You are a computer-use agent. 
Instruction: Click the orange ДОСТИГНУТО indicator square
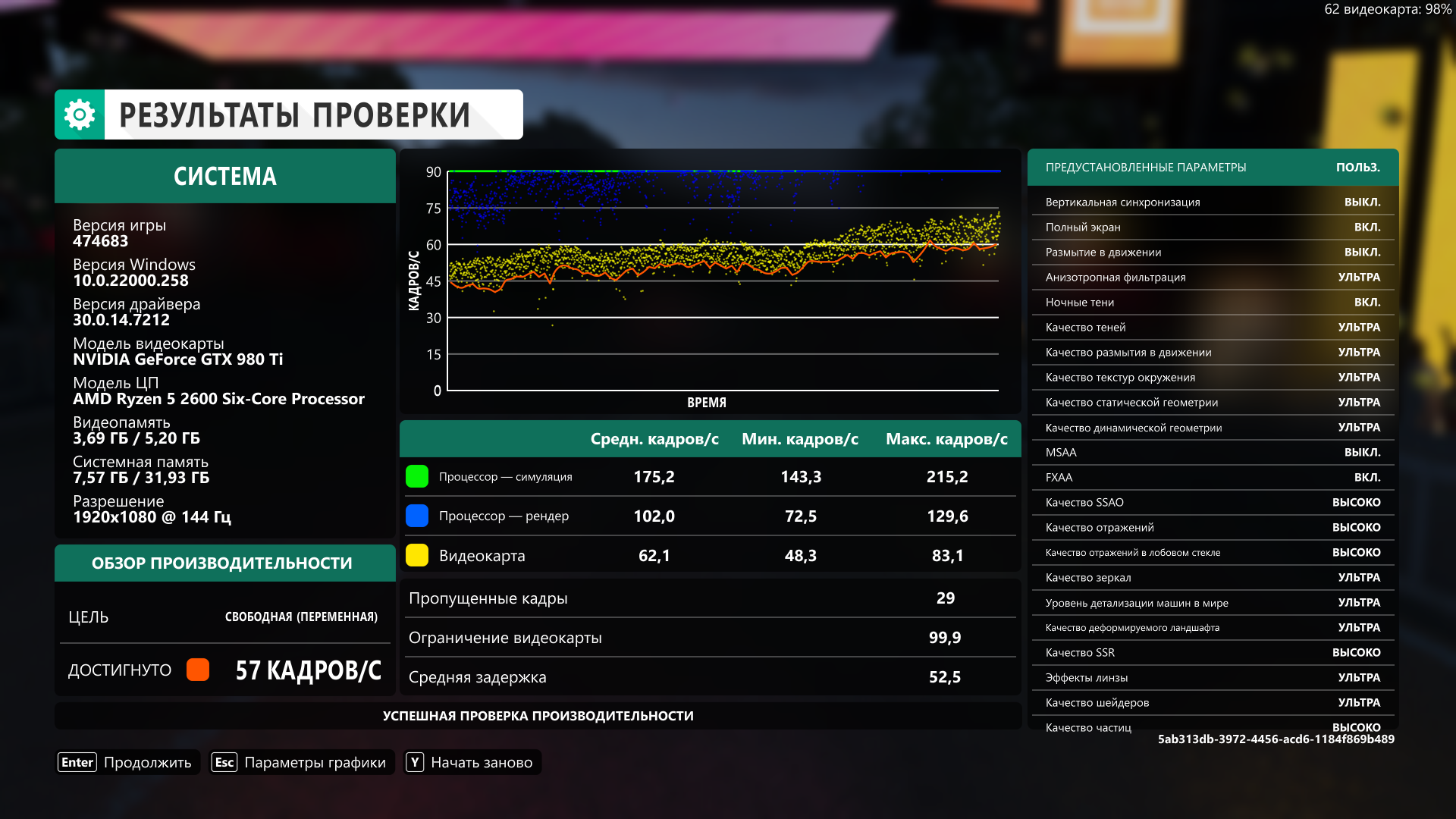click(198, 670)
